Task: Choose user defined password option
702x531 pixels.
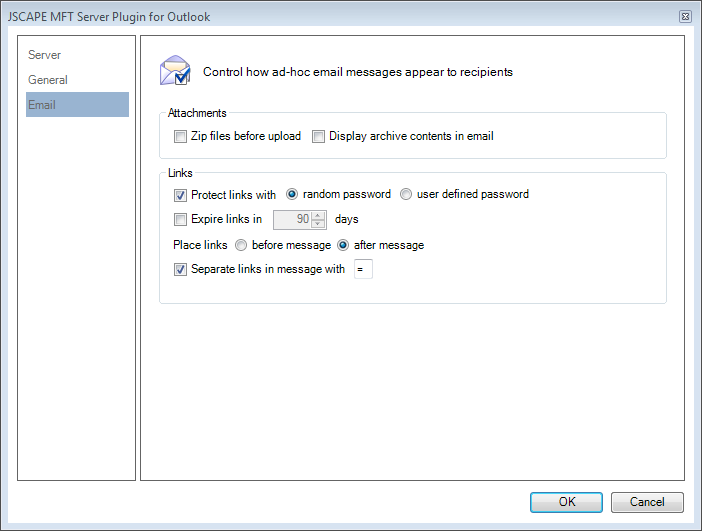Action: pos(406,195)
